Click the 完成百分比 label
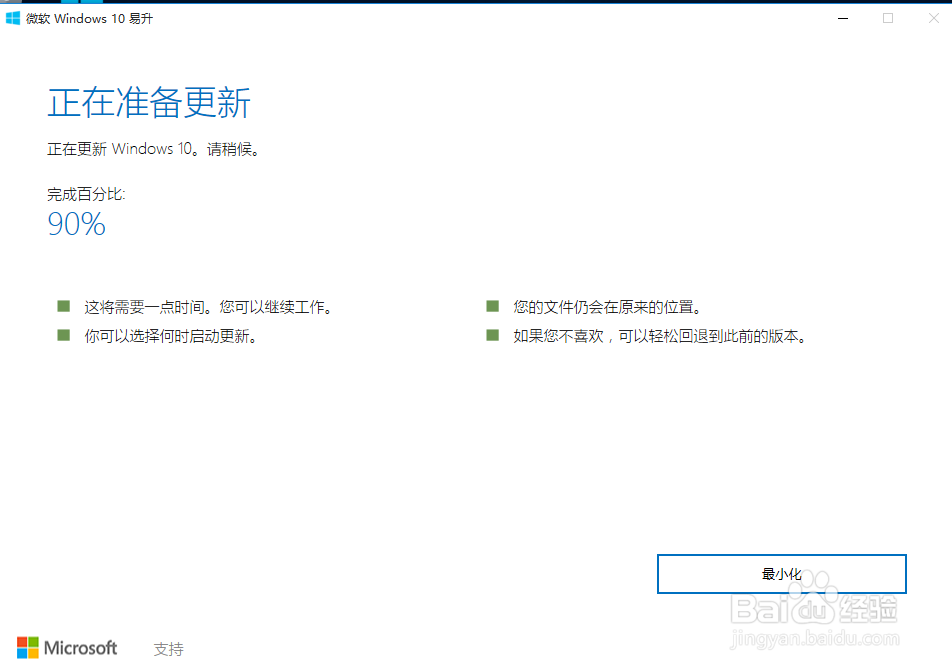Screen dimensions: 952x672 tap(86, 194)
